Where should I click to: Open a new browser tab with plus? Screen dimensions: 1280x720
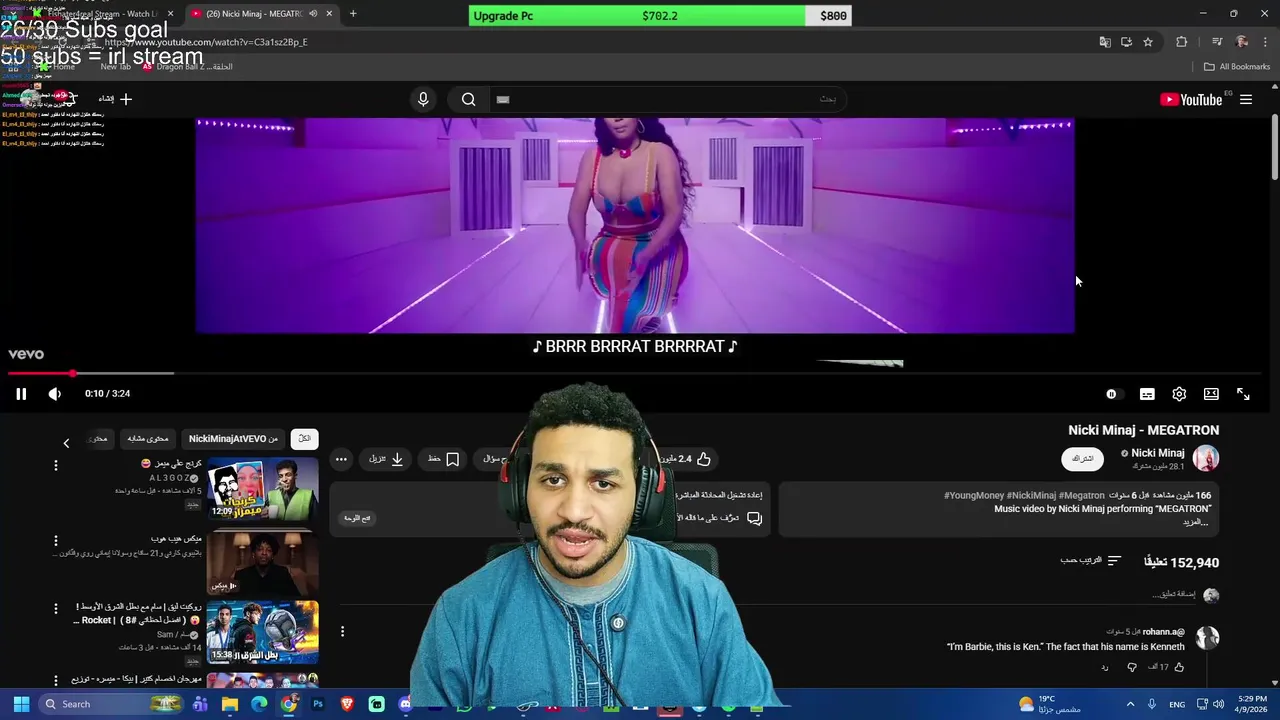click(353, 14)
